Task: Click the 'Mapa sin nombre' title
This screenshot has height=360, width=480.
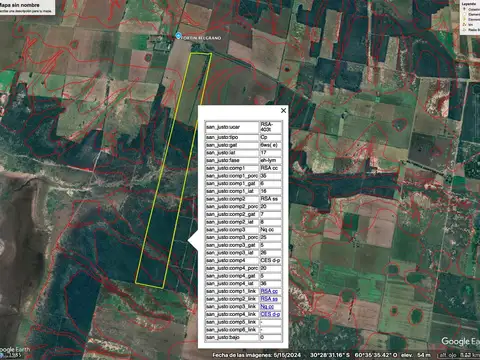Action: pyautogui.click(x=20, y=5)
